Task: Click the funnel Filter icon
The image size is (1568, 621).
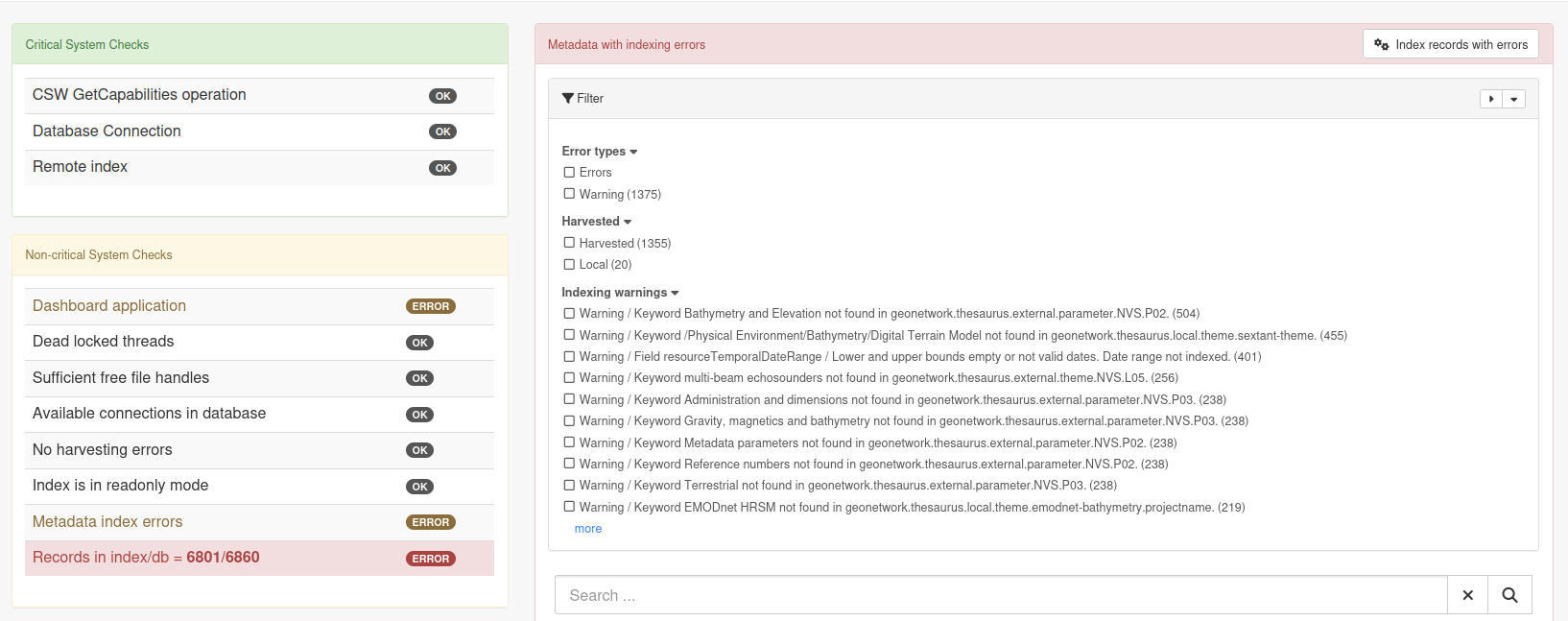Action: 568,99
